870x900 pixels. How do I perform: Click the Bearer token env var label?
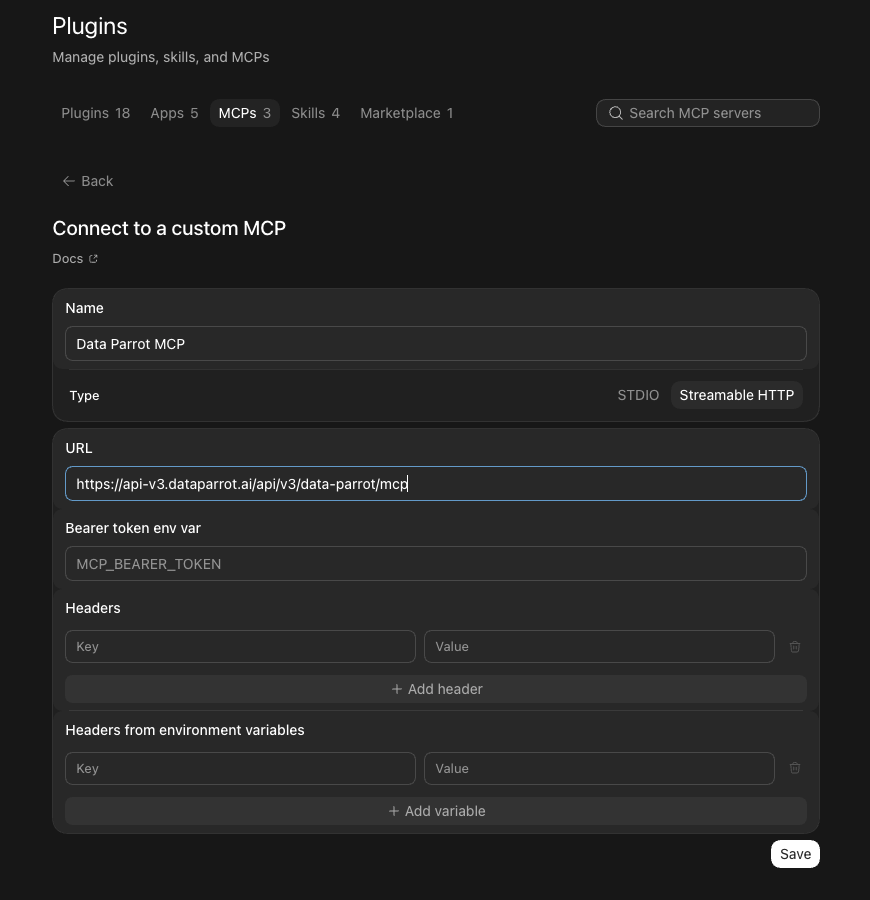click(133, 528)
